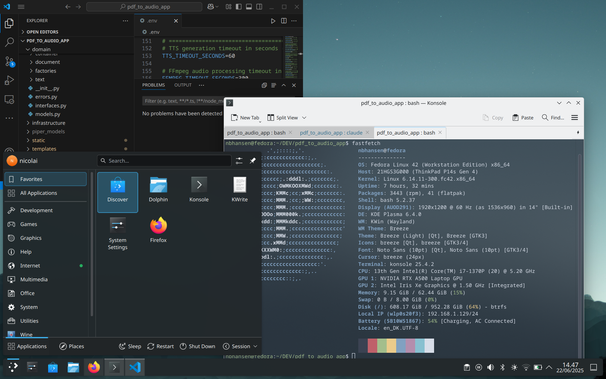606x379 pixels.
Task: Toggle primary side bar in VS Code
Action: coord(238,7)
